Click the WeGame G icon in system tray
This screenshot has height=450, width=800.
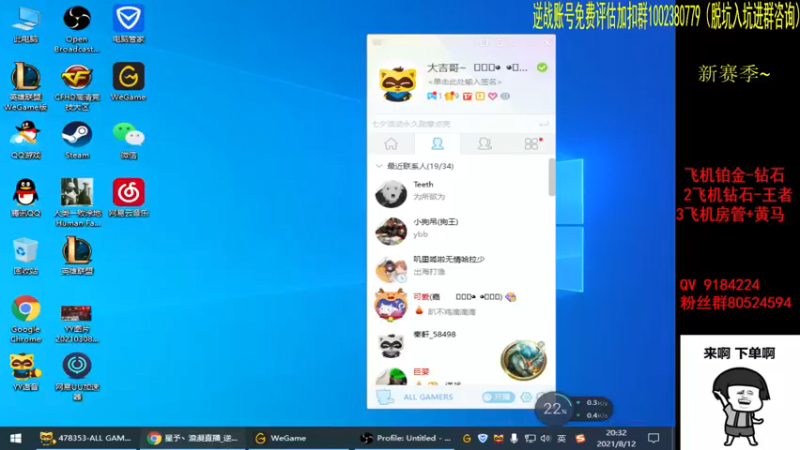466,438
